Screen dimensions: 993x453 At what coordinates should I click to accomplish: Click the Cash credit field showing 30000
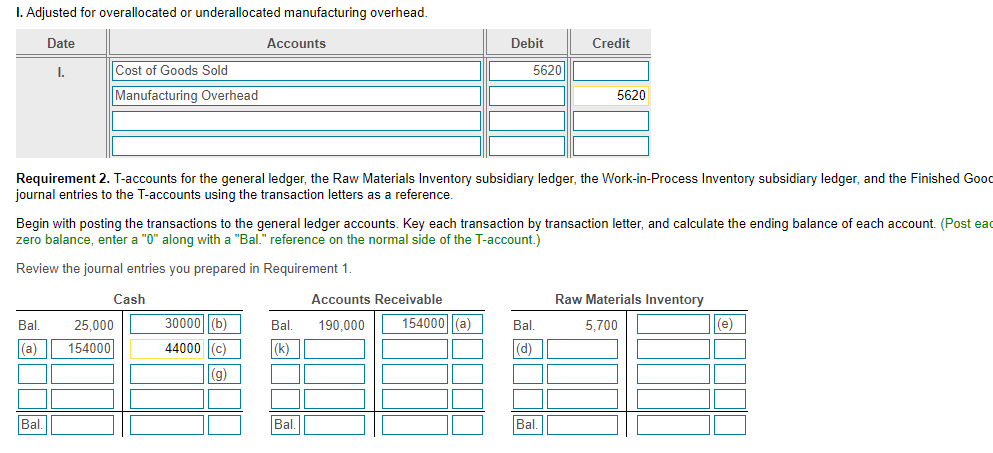coord(167,324)
